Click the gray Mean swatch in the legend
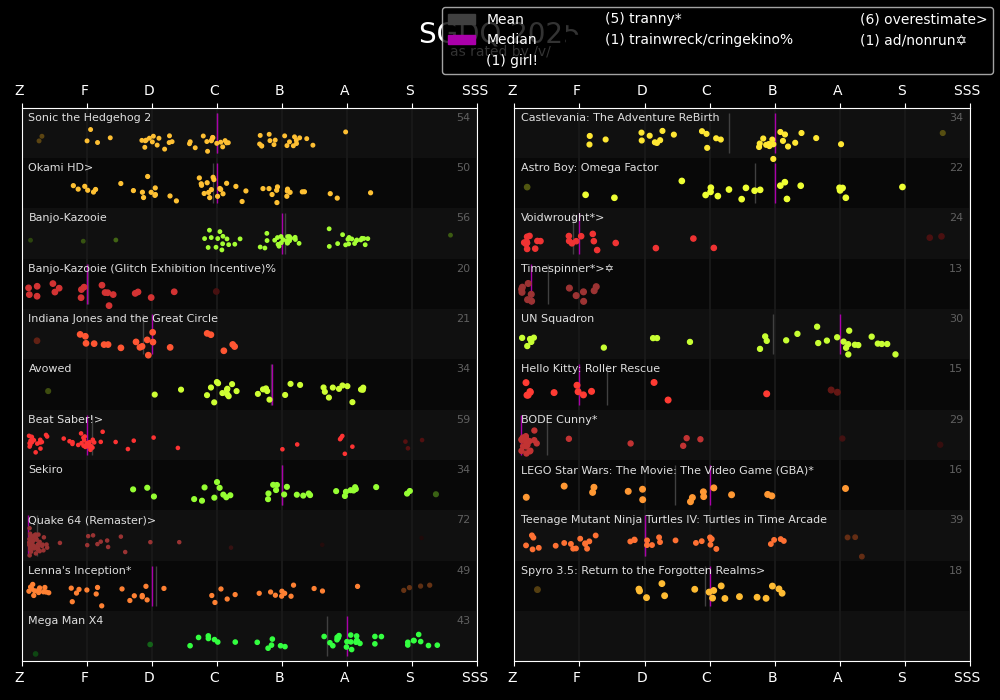Viewport: 1000px width, 700px height. pos(462,20)
